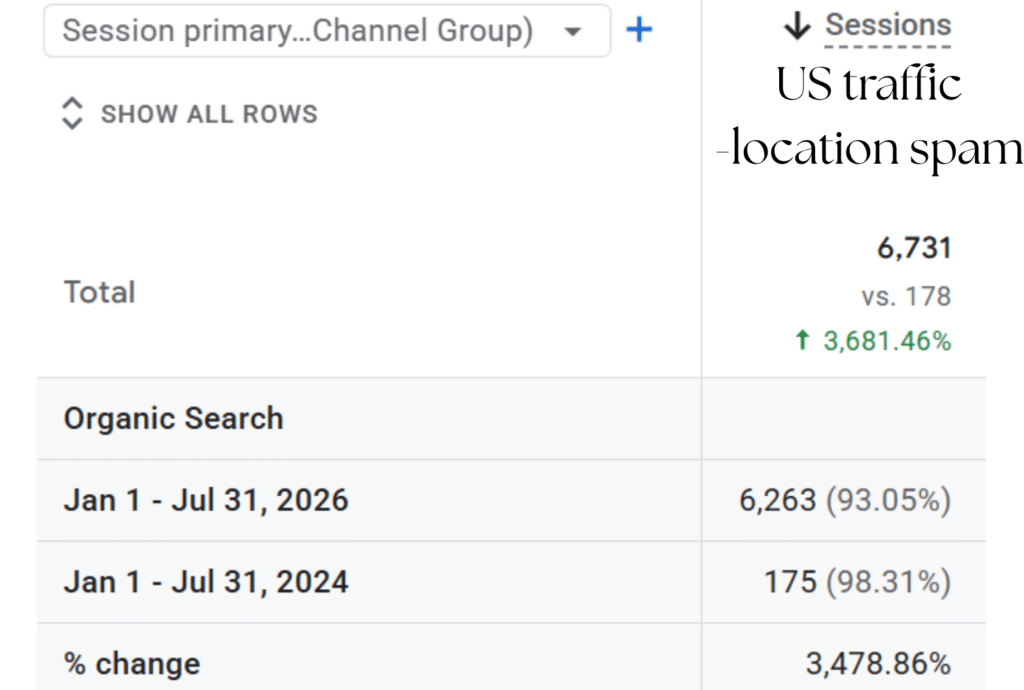Select the Organic Search row
The width and height of the screenshot is (1024, 690).
coord(511,418)
